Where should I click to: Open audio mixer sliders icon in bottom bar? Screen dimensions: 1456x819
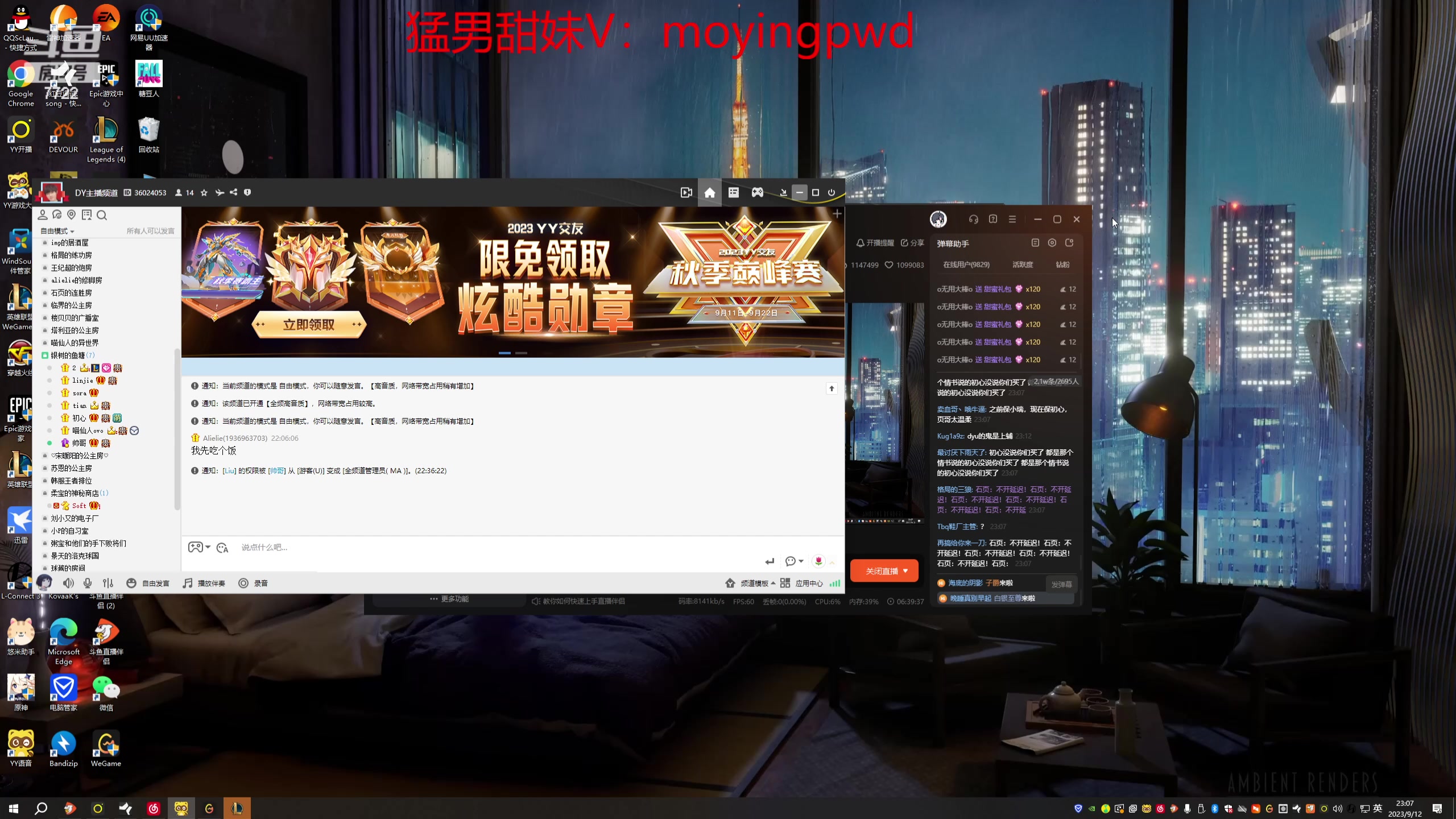[108, 583]
